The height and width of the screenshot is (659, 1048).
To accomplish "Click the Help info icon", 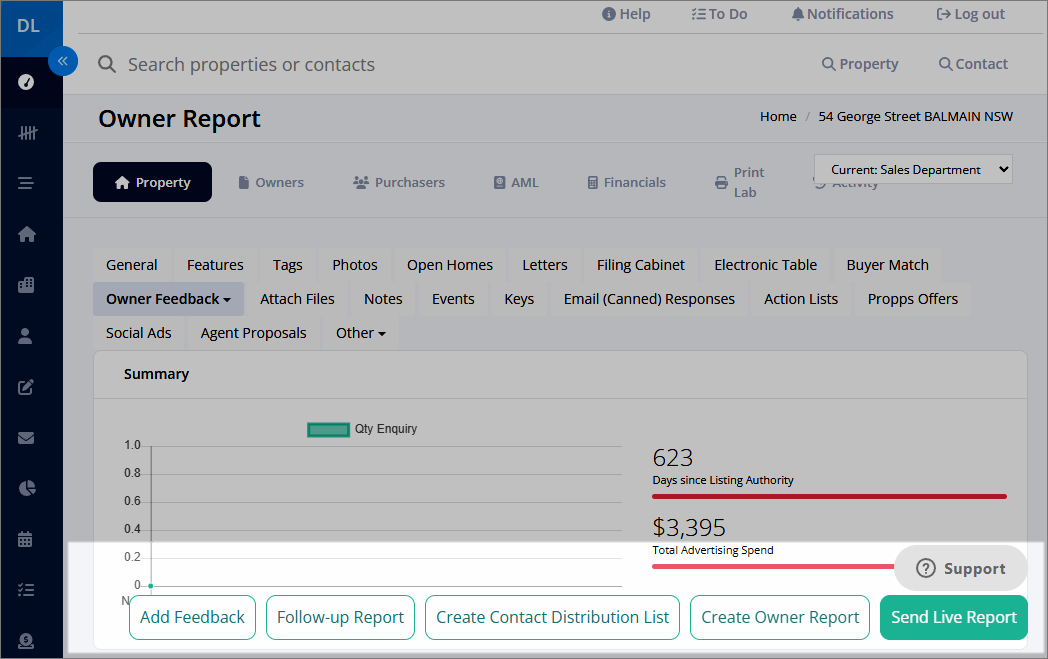I will 608,13.
